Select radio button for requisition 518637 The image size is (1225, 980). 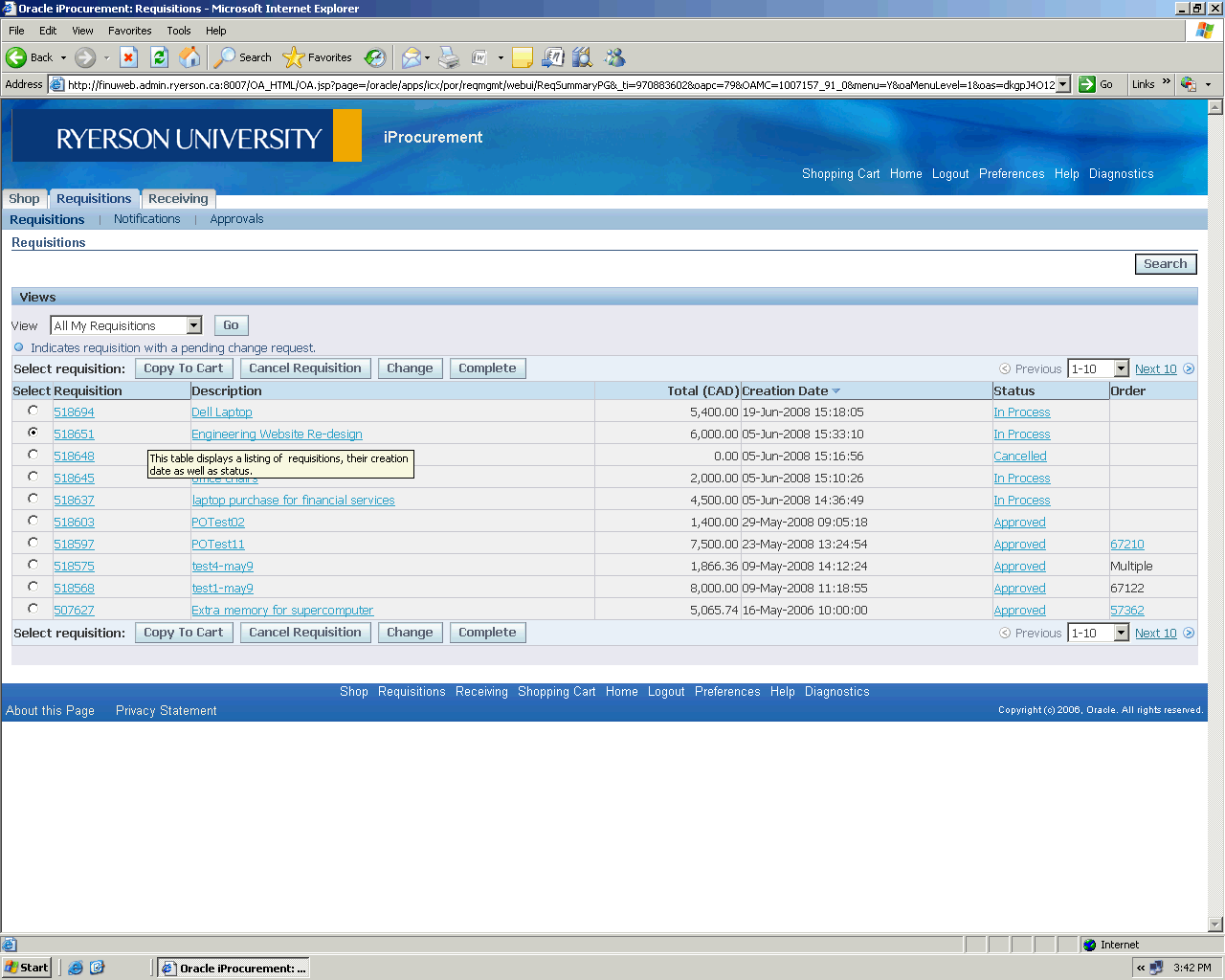click(x=33, y=499)
